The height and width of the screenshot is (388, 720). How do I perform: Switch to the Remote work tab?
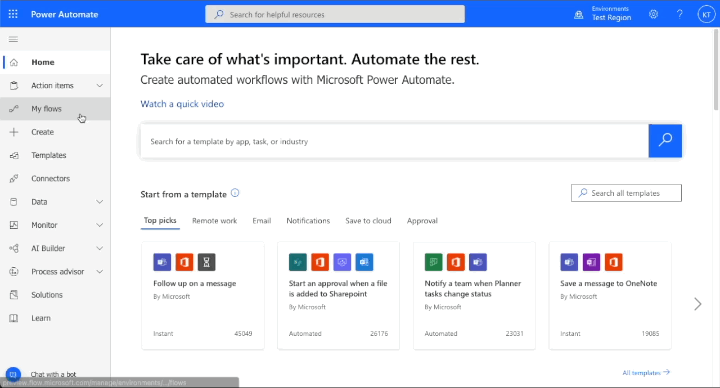coord(214,221)
